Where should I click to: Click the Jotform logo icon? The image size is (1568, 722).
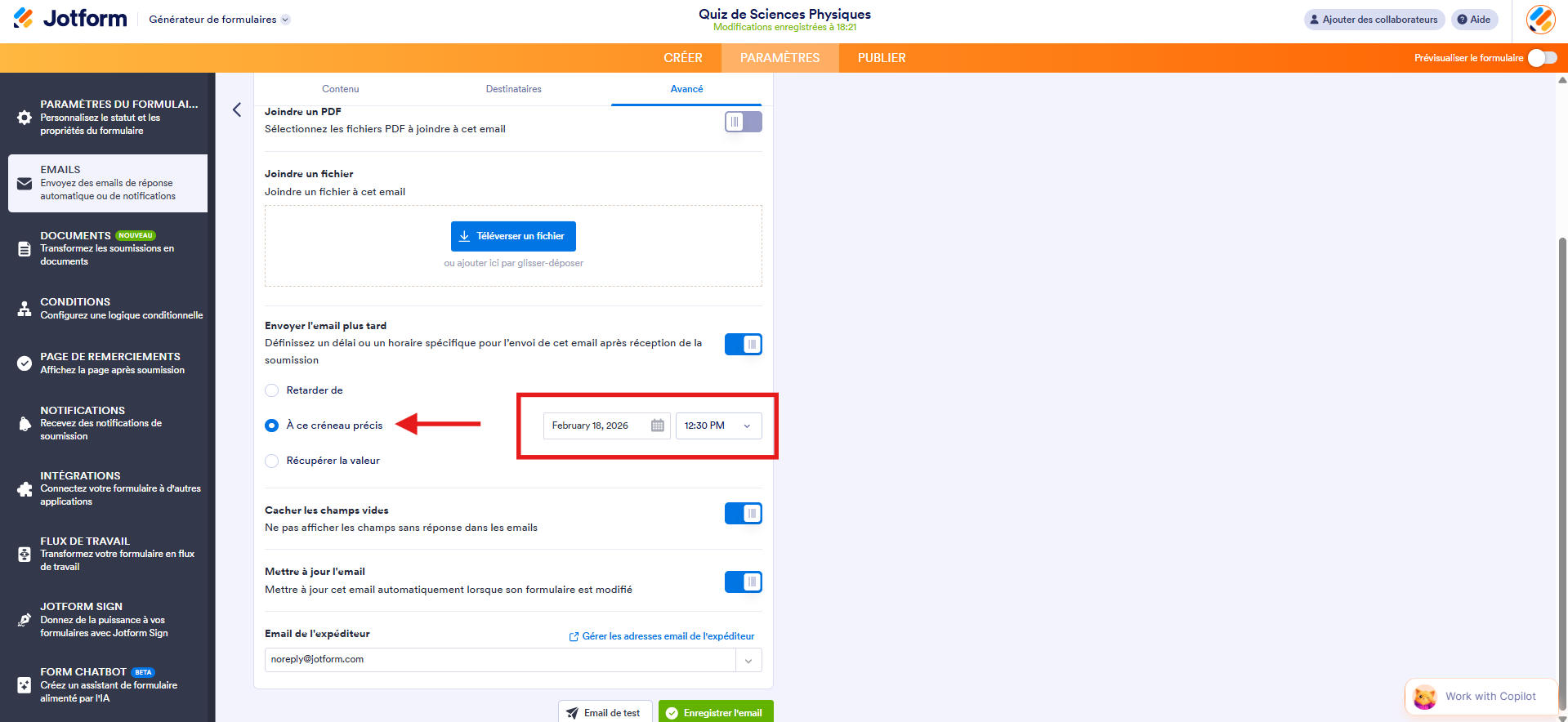[x=24, y=18]
